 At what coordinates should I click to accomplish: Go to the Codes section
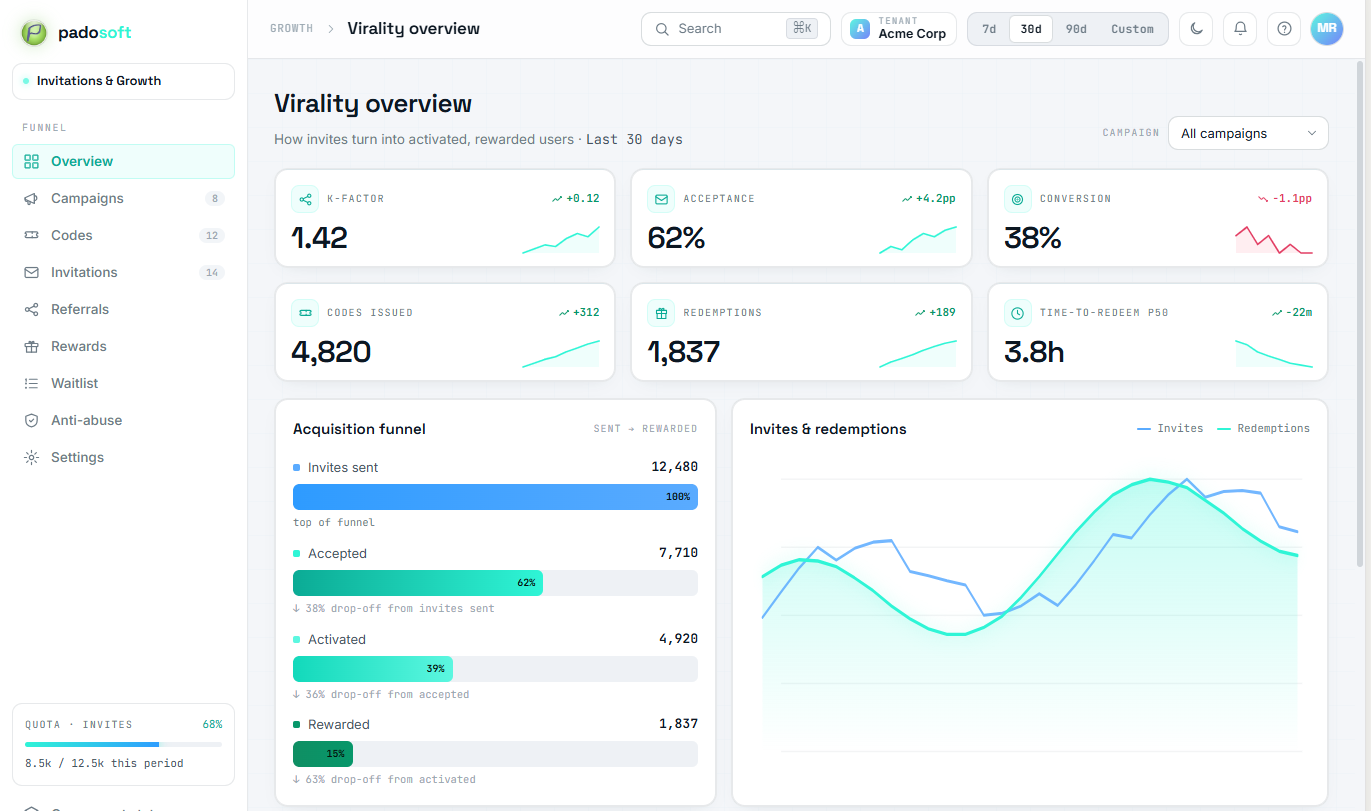[123, 235]
